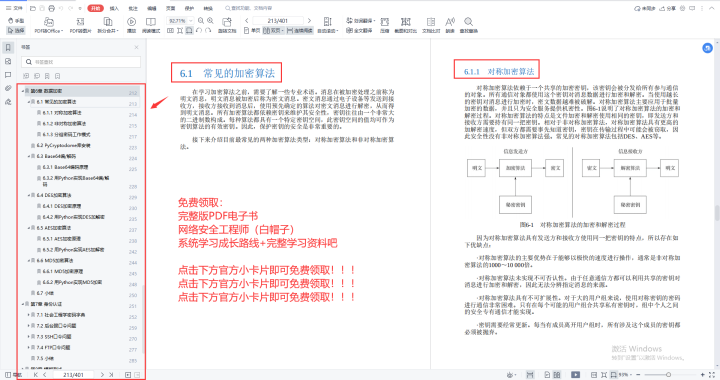Switch to 阅读模式 reading mode

tap(151, 25)
